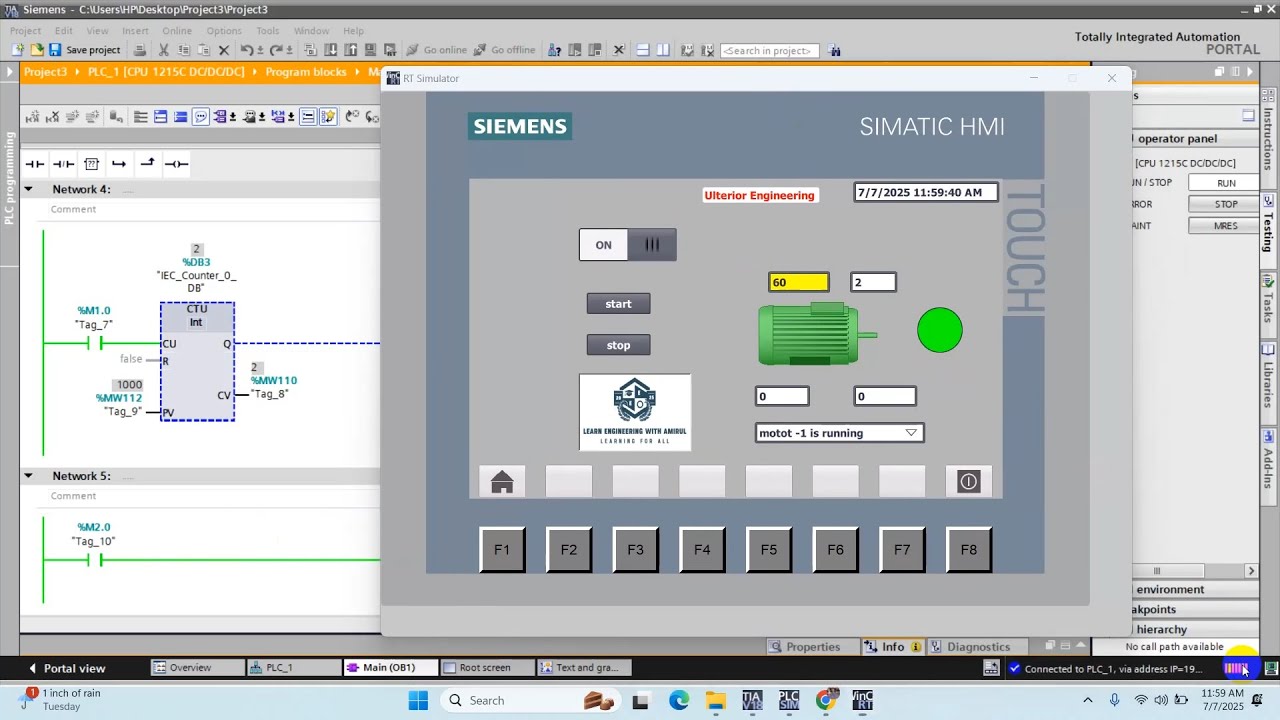
Task: Open the Edit menu
Action: pyautogui.click(x=63, y=31)
